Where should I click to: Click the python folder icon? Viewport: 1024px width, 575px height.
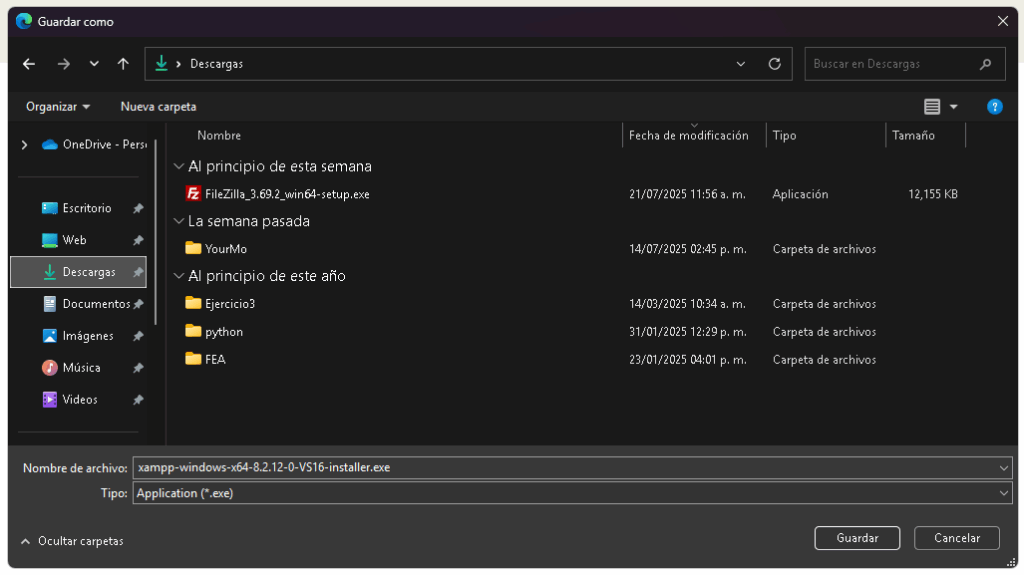coord(193,331)
